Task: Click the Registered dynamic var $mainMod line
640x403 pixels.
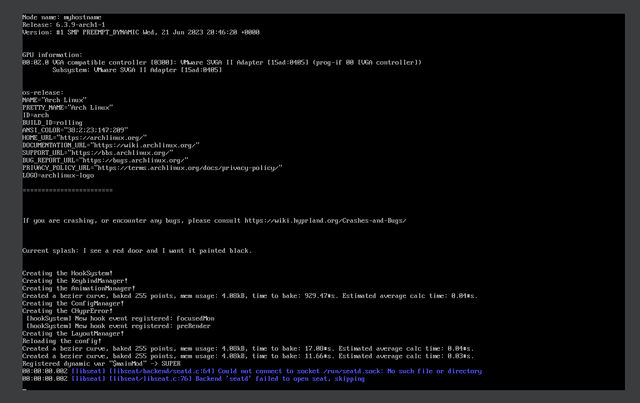Action: click(x=101, y=363)
